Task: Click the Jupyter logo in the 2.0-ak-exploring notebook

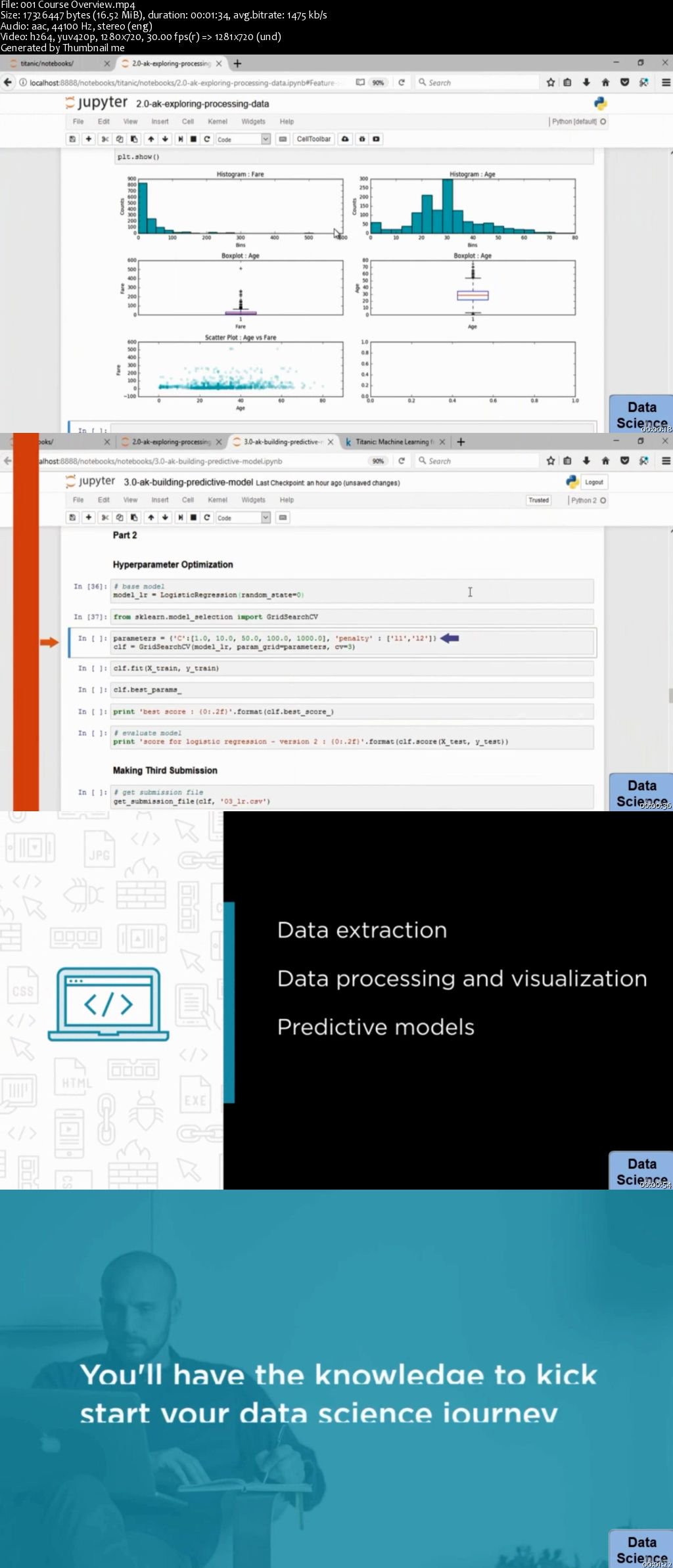Action: pos(97,102)
